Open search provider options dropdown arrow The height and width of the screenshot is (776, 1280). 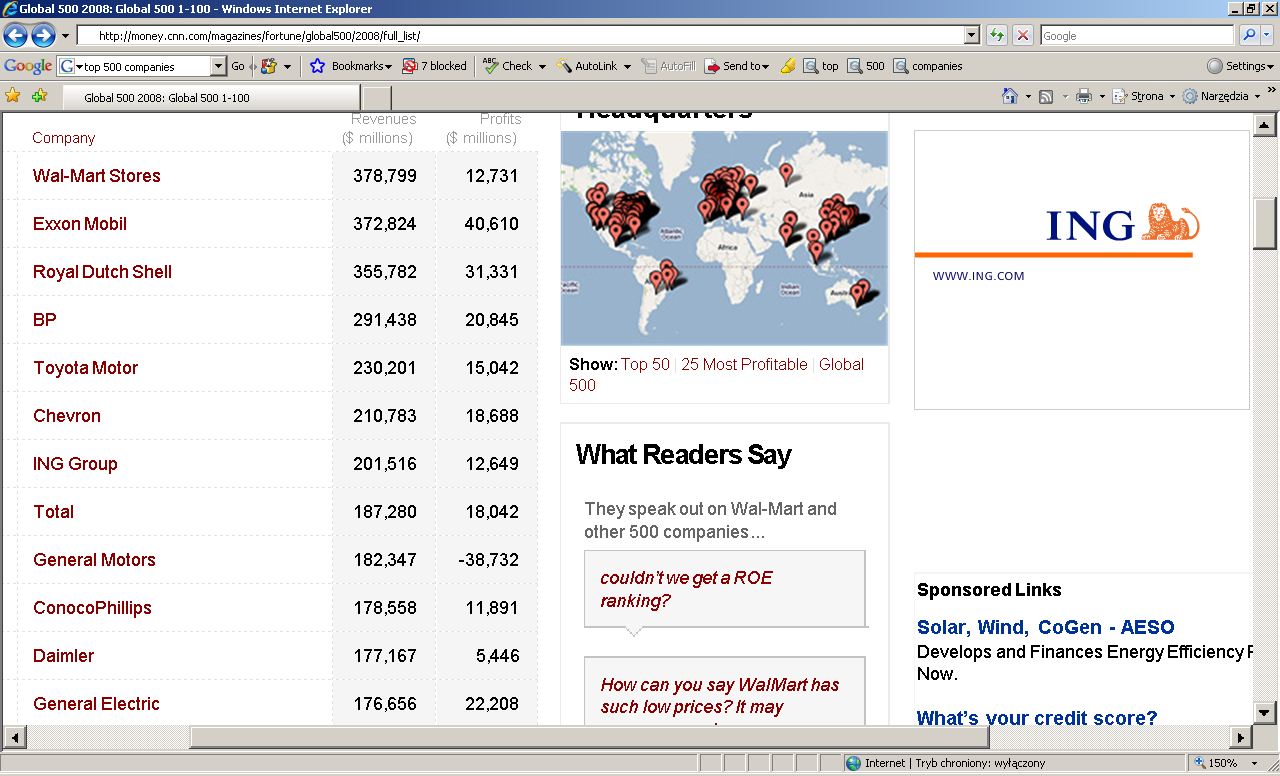tap(1267, 36)
